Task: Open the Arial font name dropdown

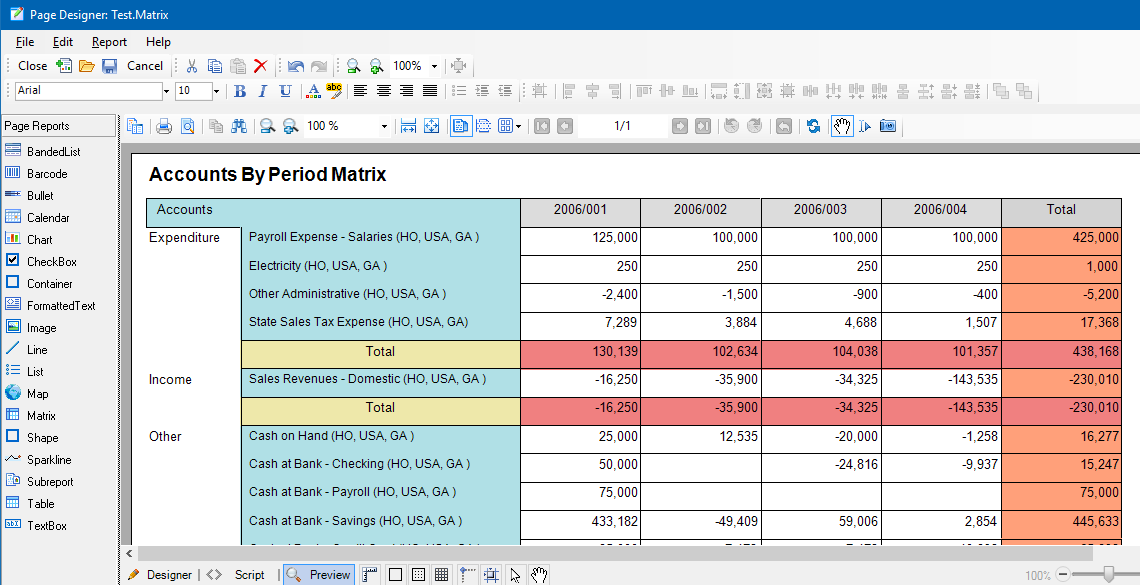Action: tap(166, 91)
